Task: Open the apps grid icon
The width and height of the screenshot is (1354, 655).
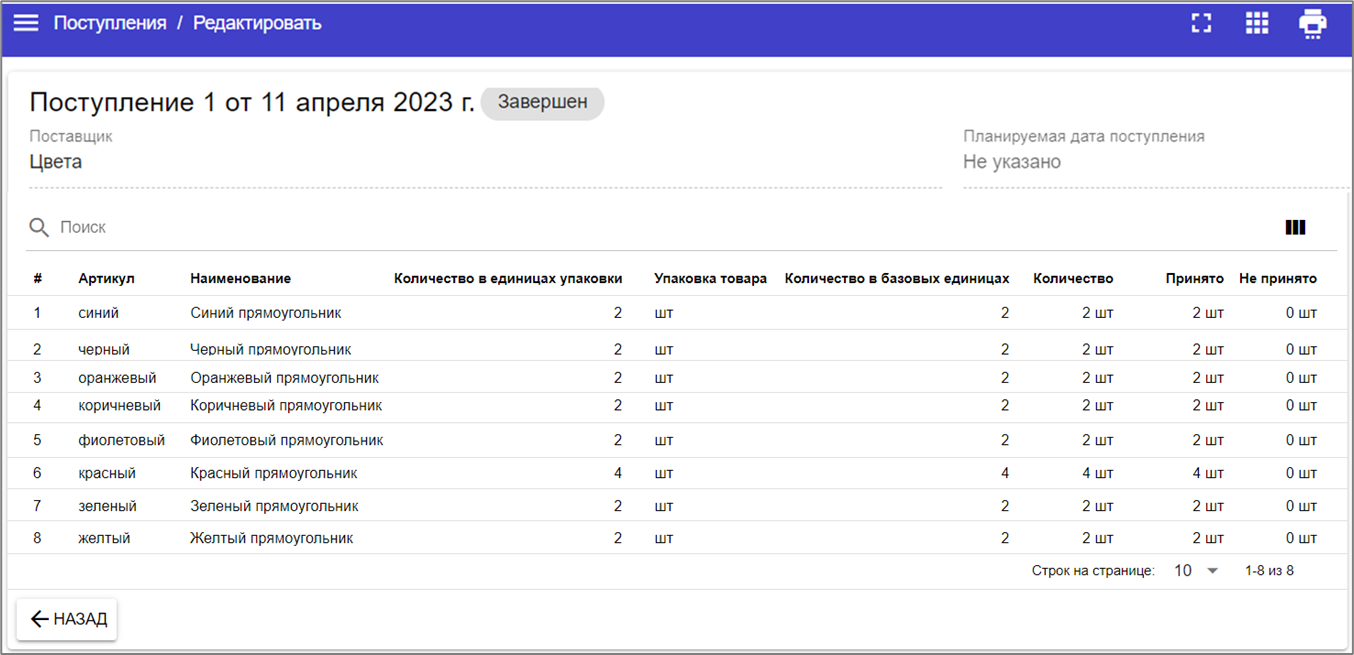Action: (1256, 23)
